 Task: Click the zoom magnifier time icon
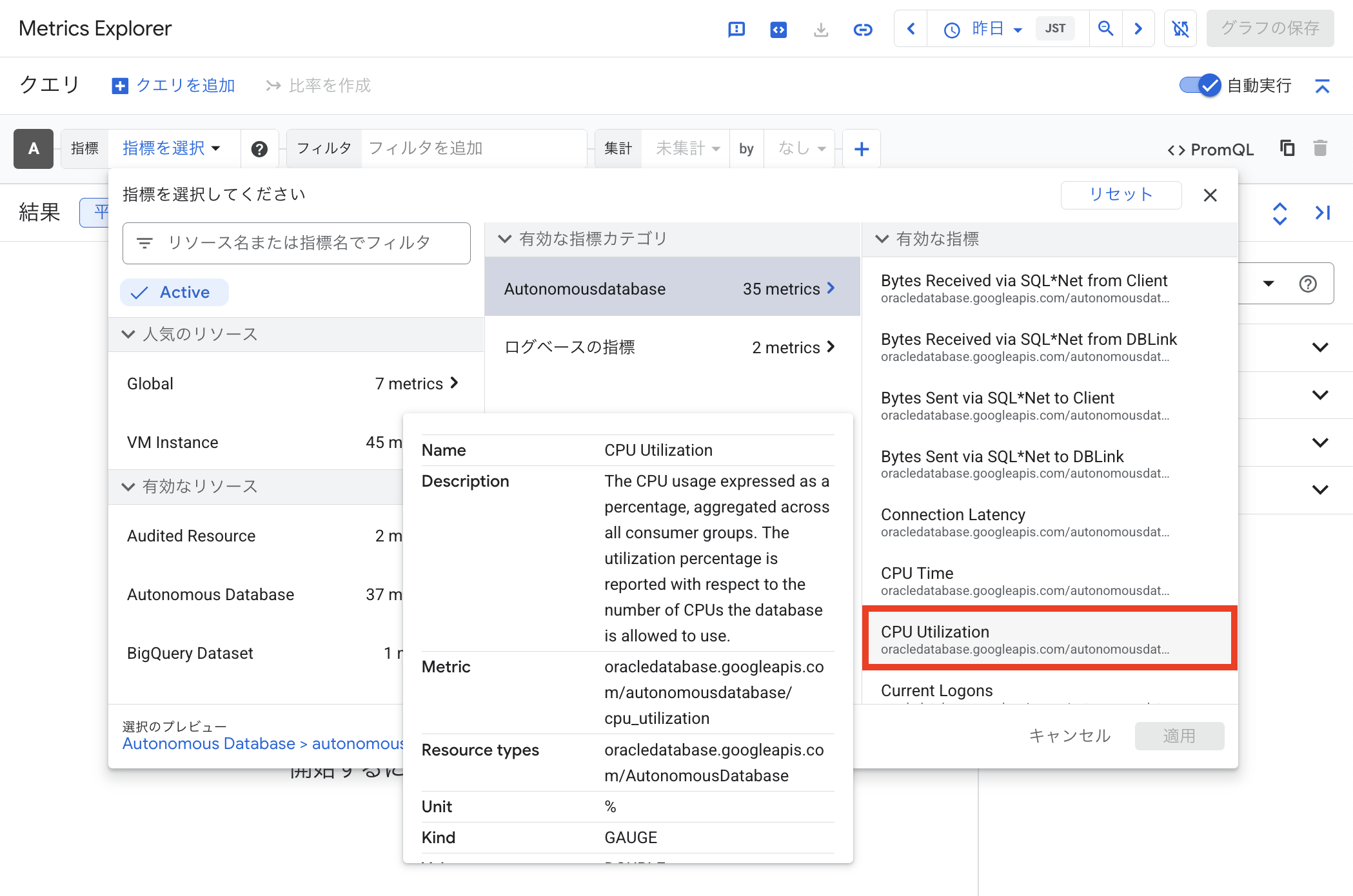pyautogui.click(x=1105, y=28)
